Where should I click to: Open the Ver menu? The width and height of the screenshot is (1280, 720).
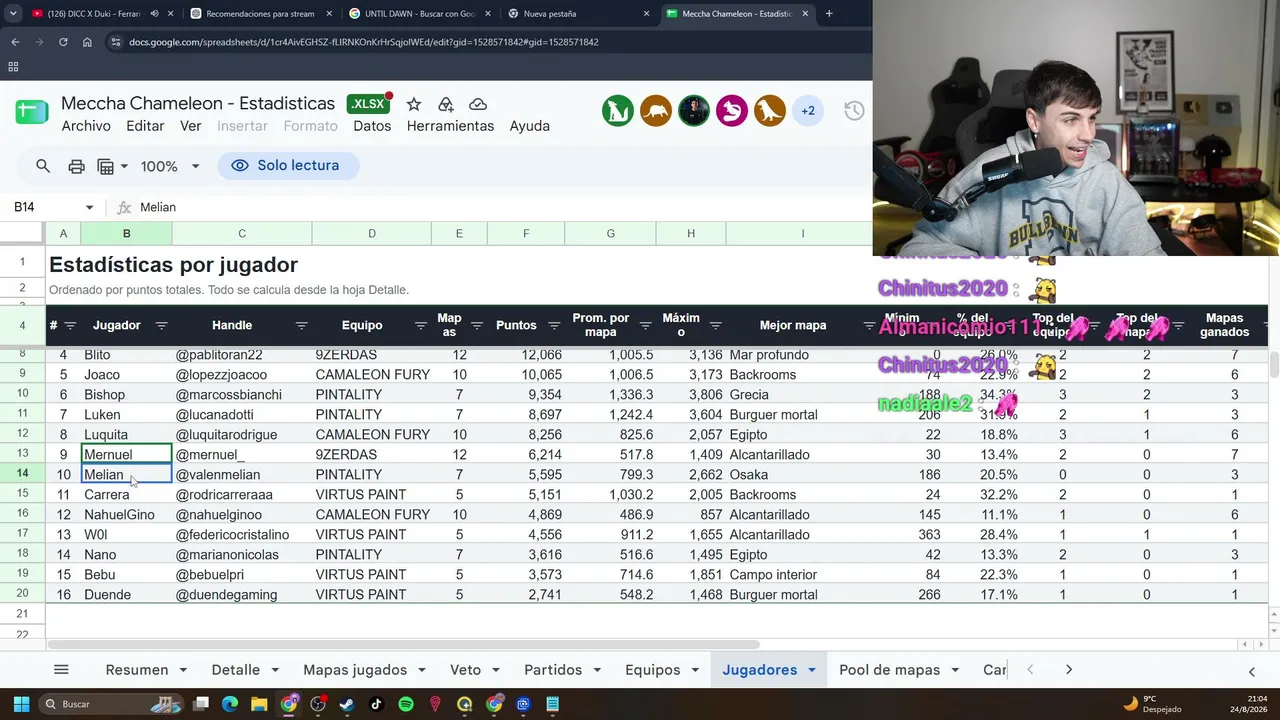click(x=190, y=126)
